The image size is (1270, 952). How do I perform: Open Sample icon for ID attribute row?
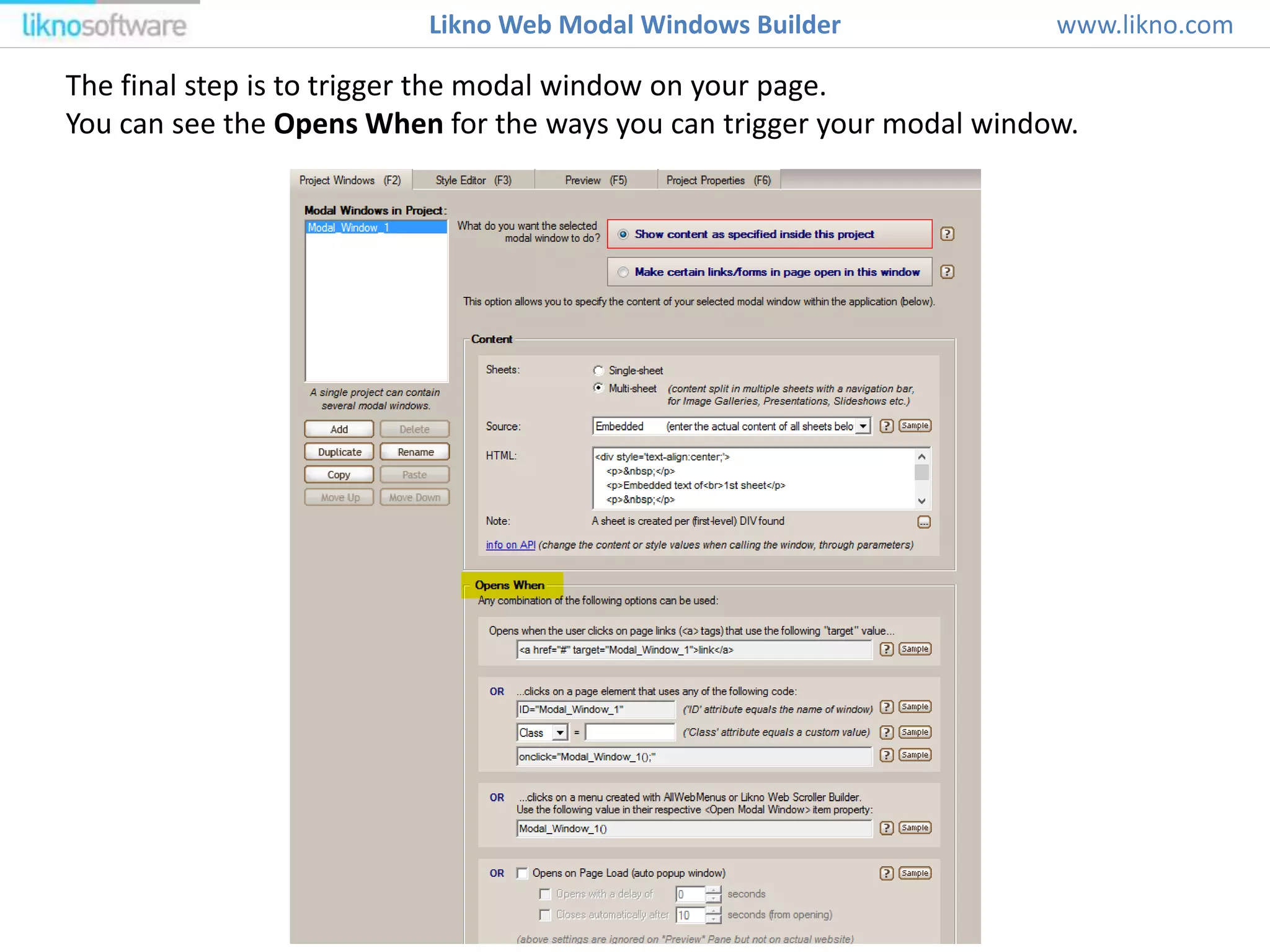(915, 707)
